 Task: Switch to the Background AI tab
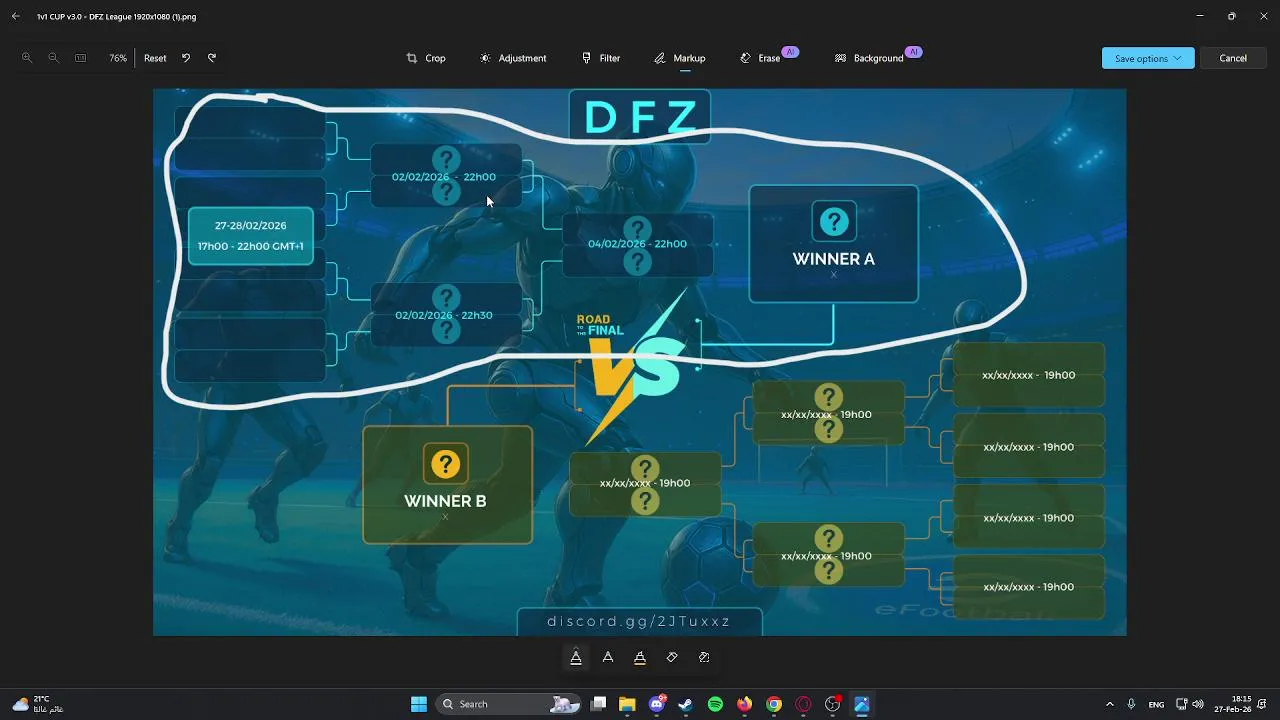877,57
